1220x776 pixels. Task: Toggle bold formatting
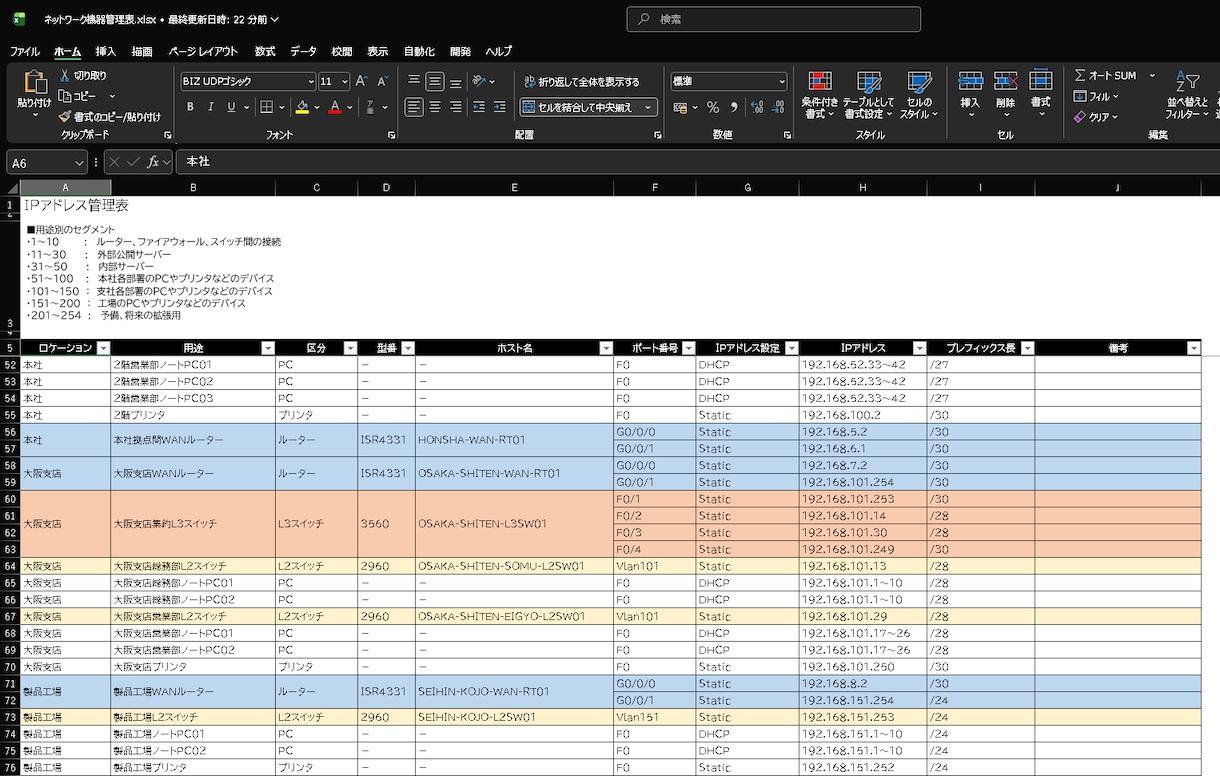click(x=190, y=107)
